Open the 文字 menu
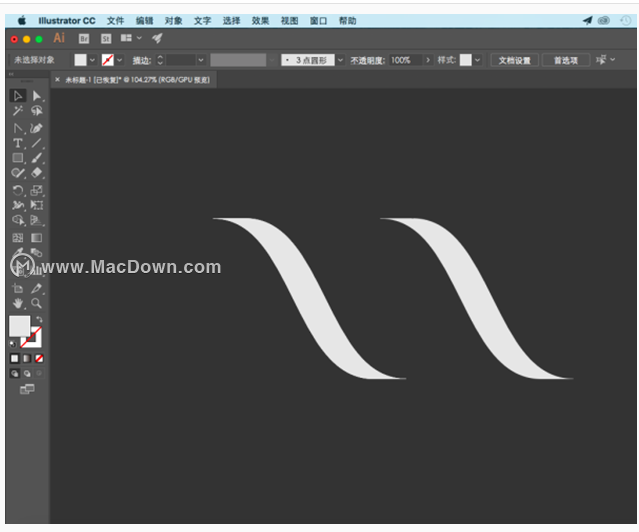This screenshot has width=639, height=532. pos(203,21)
